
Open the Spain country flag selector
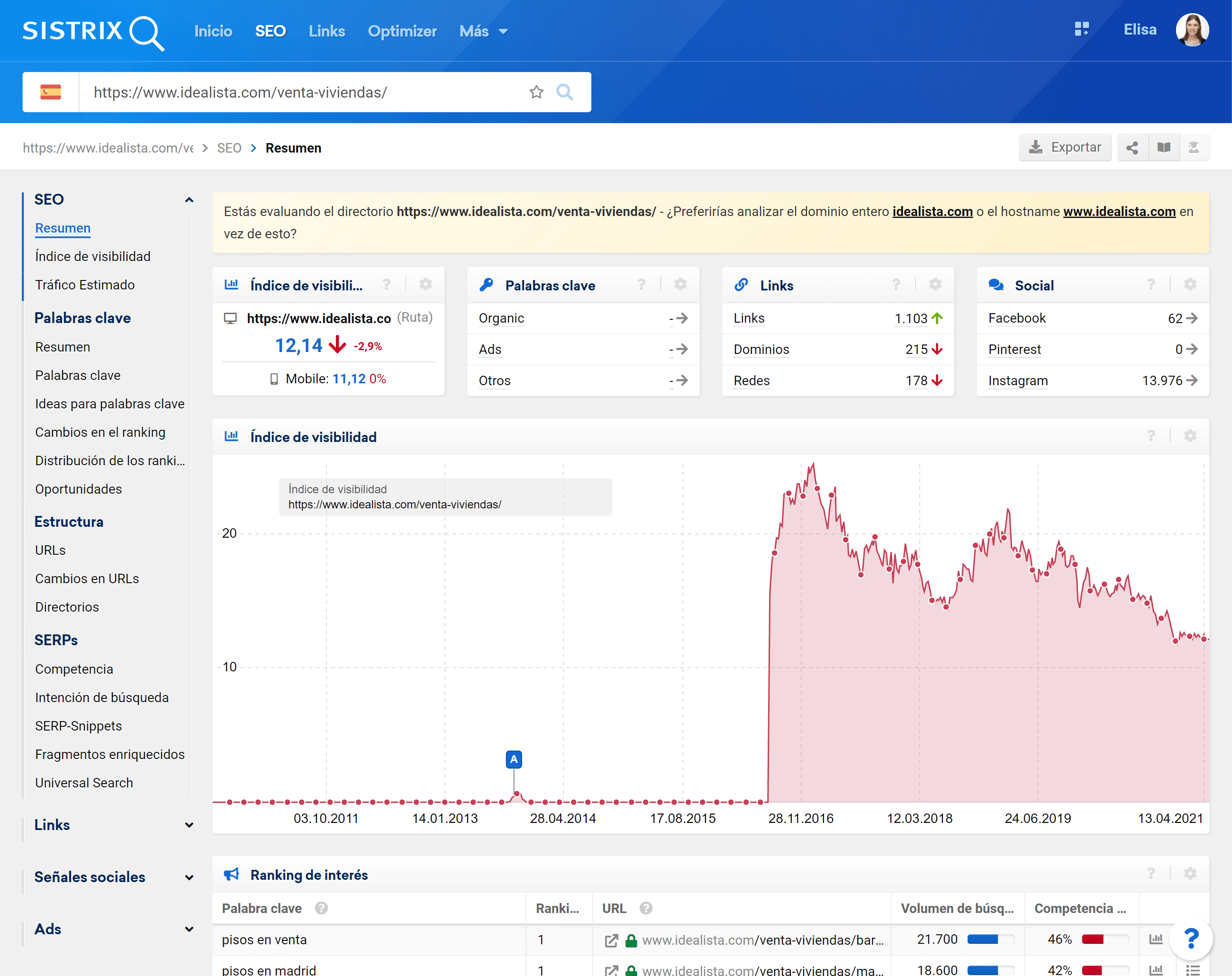pyautogui.click(x=51, y=92)
